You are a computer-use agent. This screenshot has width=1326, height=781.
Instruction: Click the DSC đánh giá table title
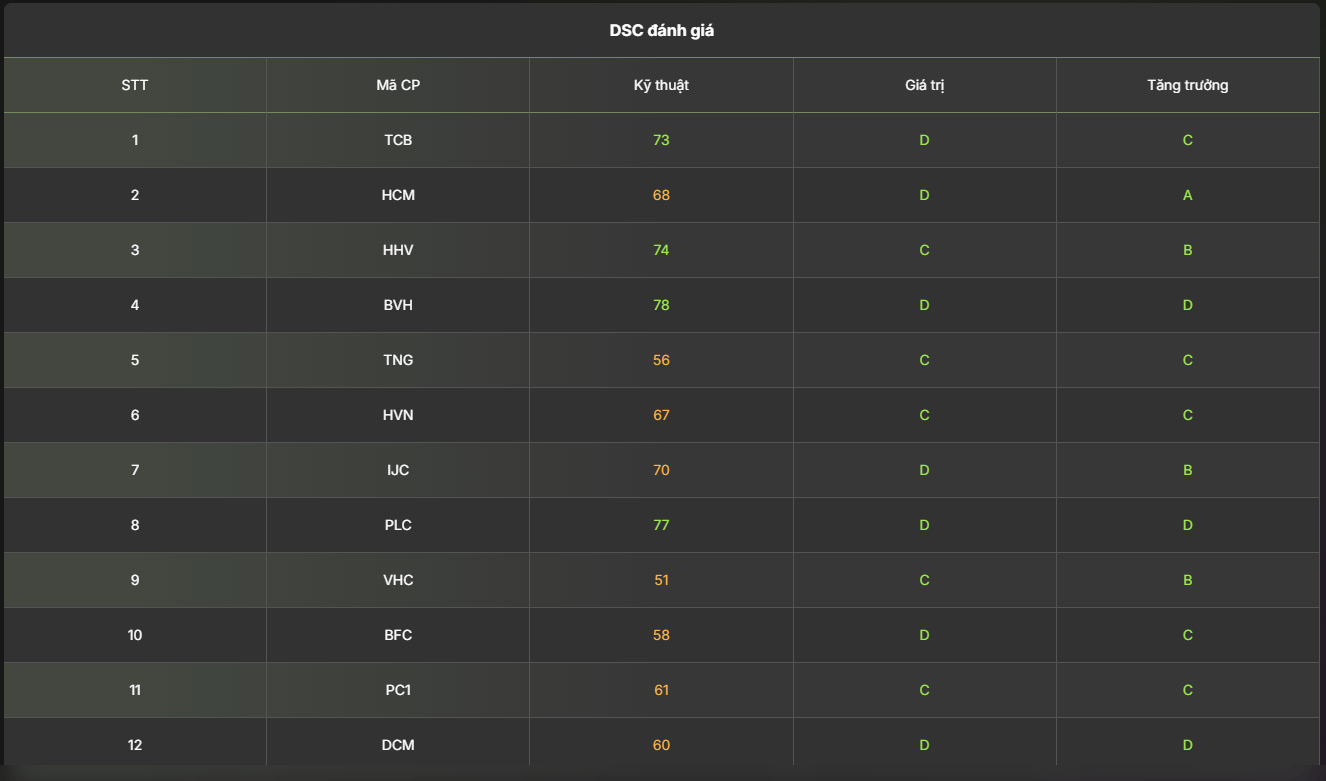click(662, 31)
